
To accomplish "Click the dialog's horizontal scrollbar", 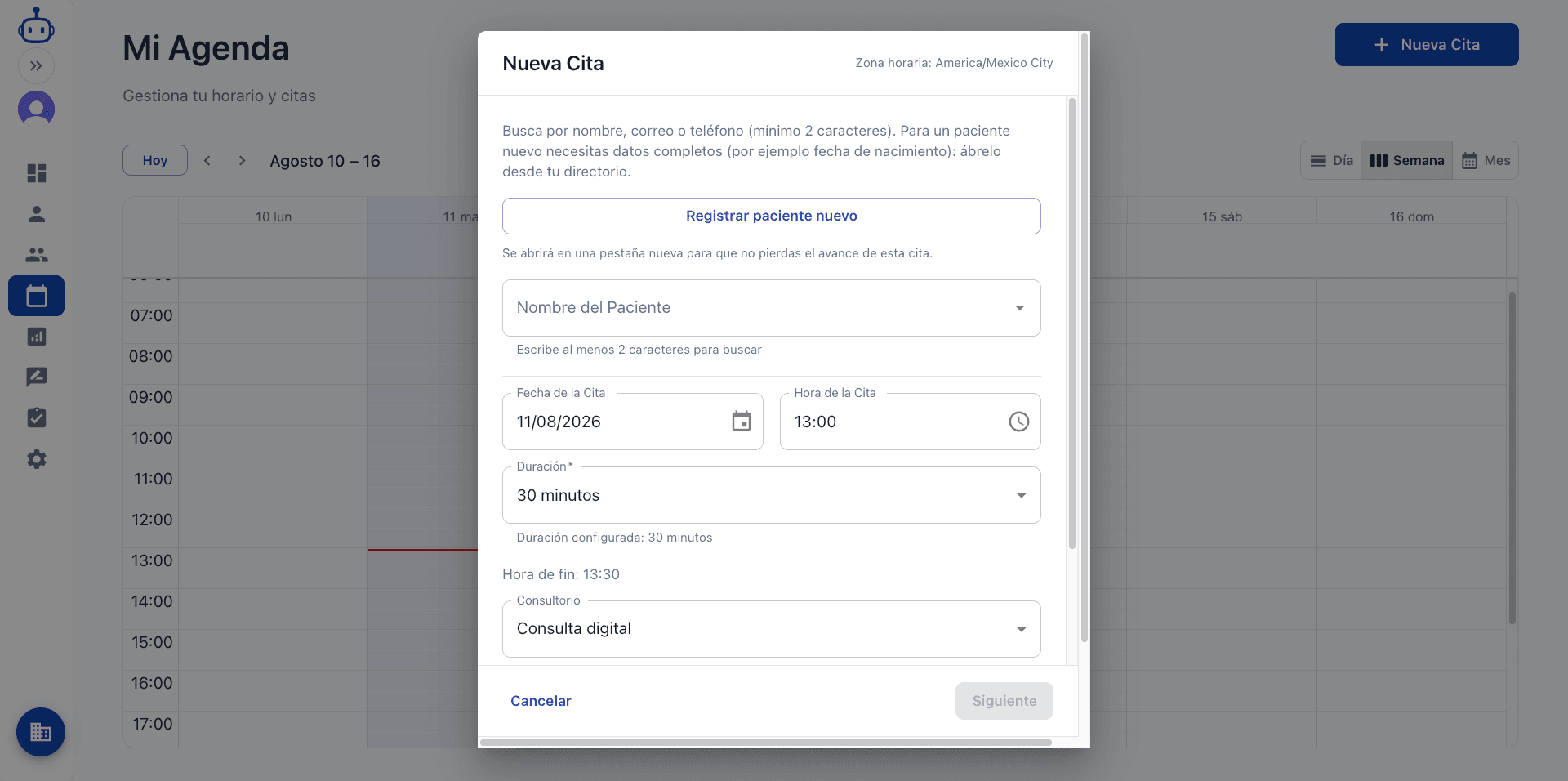I will 765,743.
